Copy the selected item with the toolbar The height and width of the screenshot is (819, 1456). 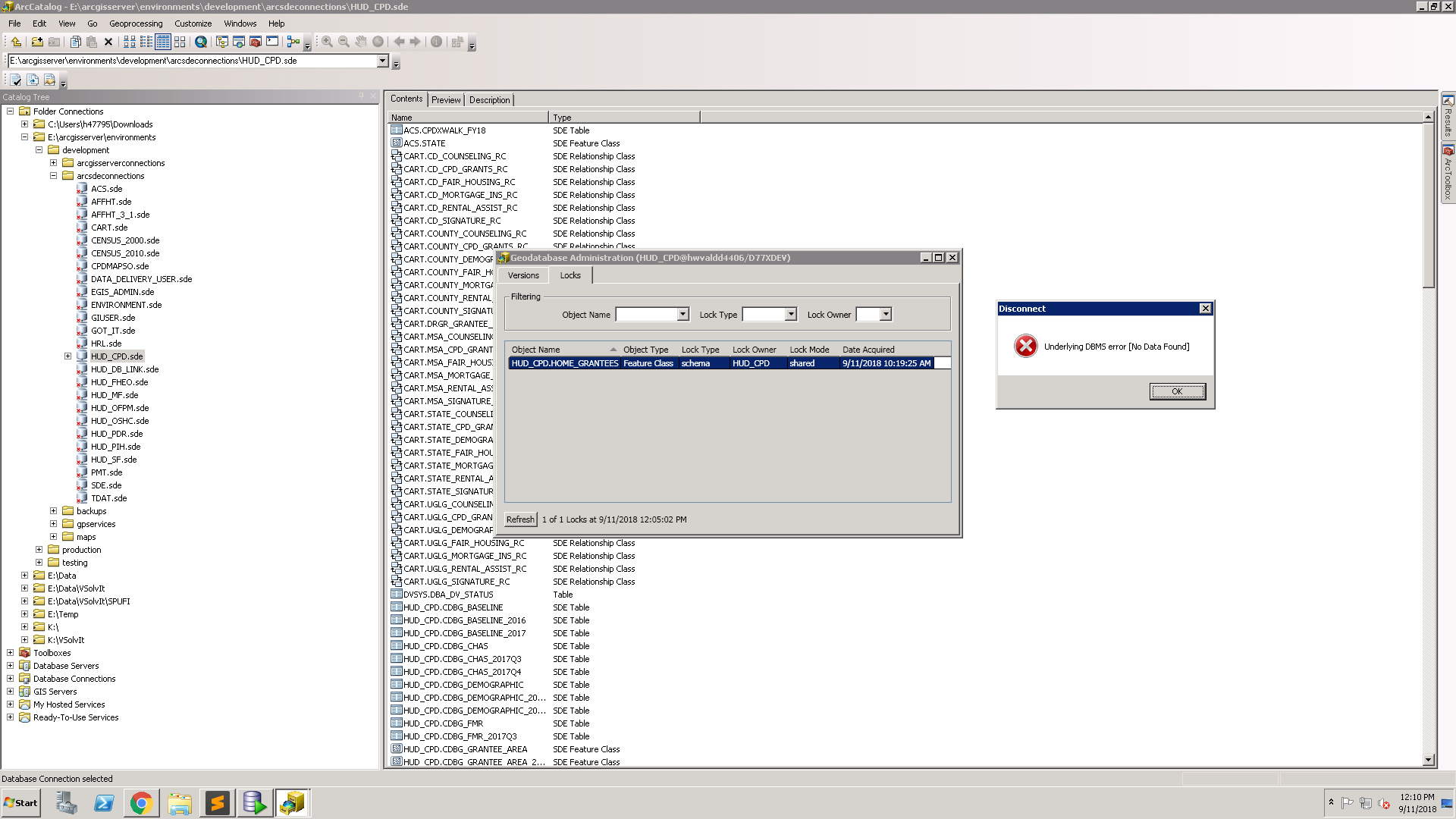coord(76,42)
